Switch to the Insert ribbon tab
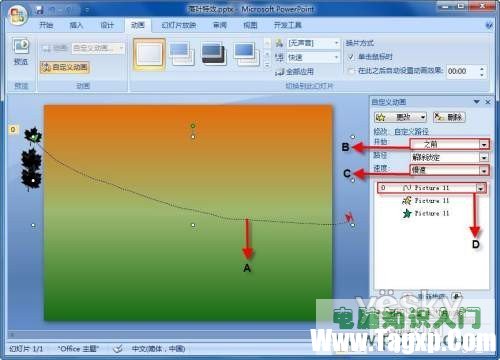 pos(76,25)
